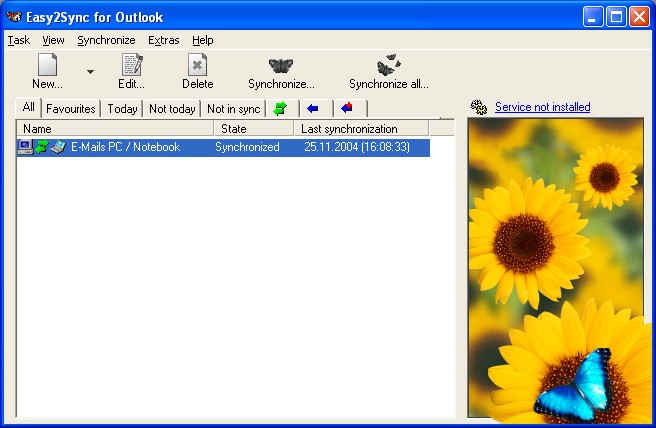The width and height of the screenshot is (656, 428).
Task: Select the blue left arrow filter tab
Action: click(313, 108)
